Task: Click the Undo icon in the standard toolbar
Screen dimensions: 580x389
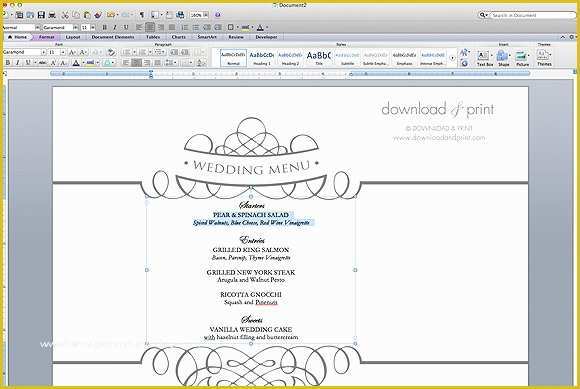Action: click(111, 15)
